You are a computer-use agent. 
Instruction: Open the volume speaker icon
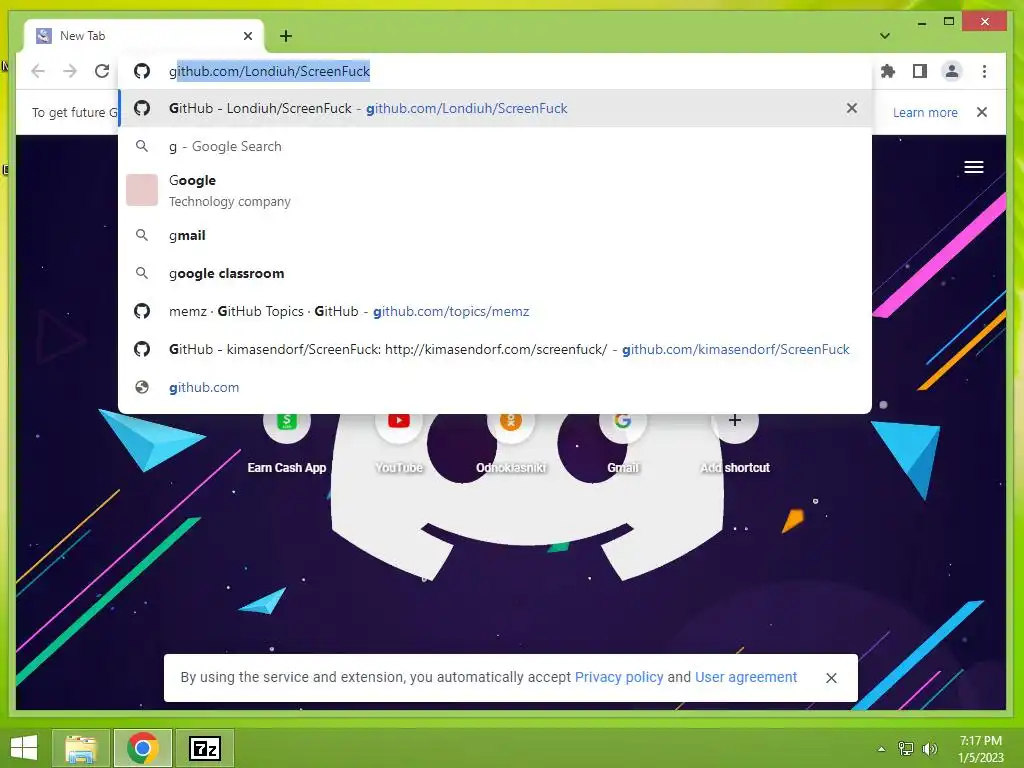tap(929, 749)
